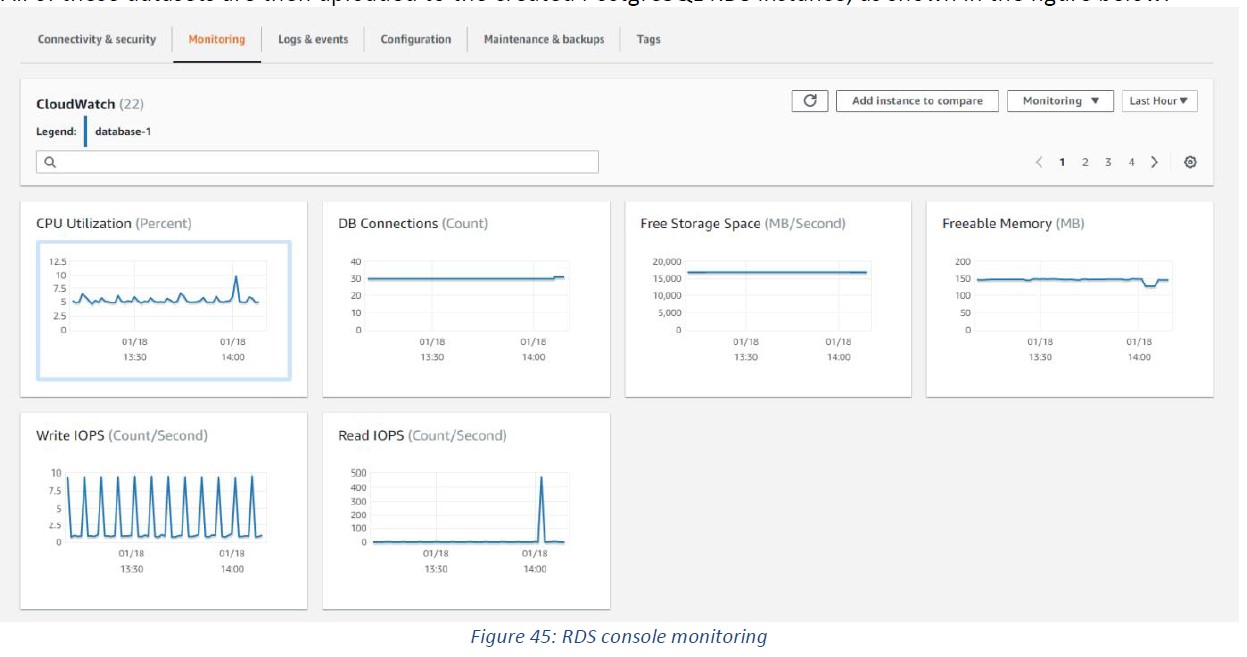Screen dimensions: 1247x657
Task: Click inside the CloudWatch metrics search field
Action: pyautogui.click(x=320, y=162)
